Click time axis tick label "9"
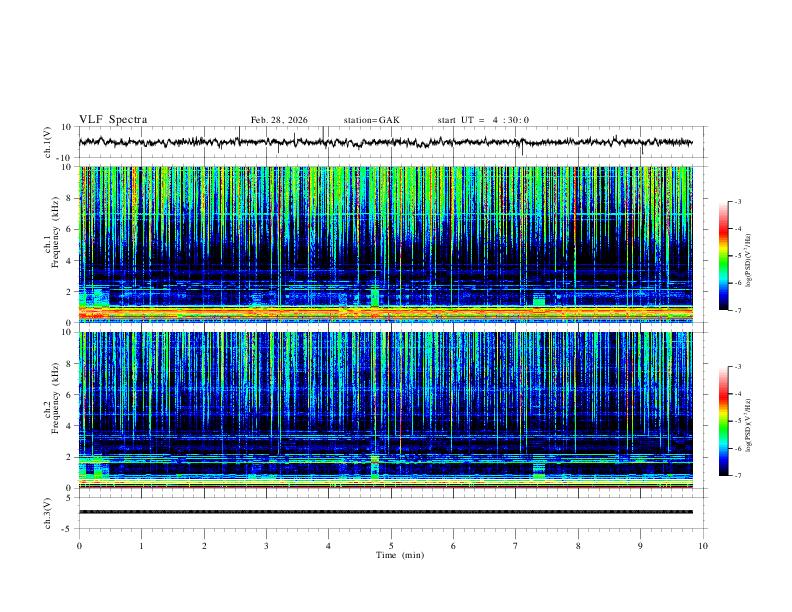The width and height of the screenshot is (792, 612). (x=640, y=546)
